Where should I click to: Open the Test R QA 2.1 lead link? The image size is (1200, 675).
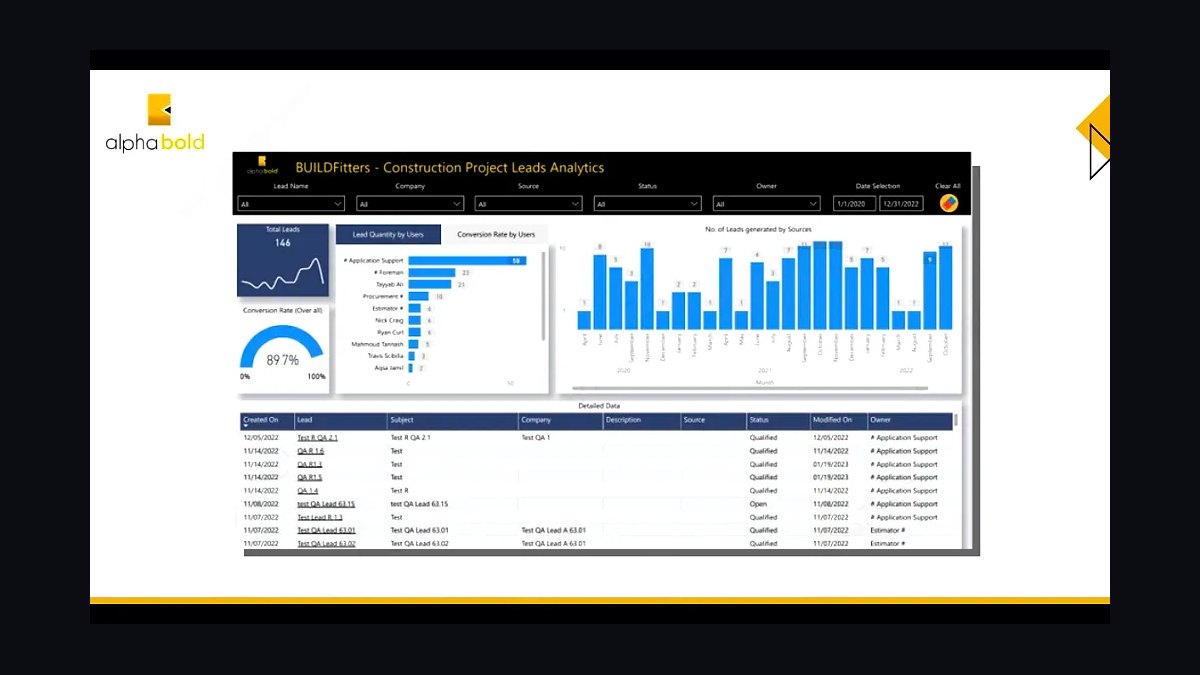(x=317, y=438)
